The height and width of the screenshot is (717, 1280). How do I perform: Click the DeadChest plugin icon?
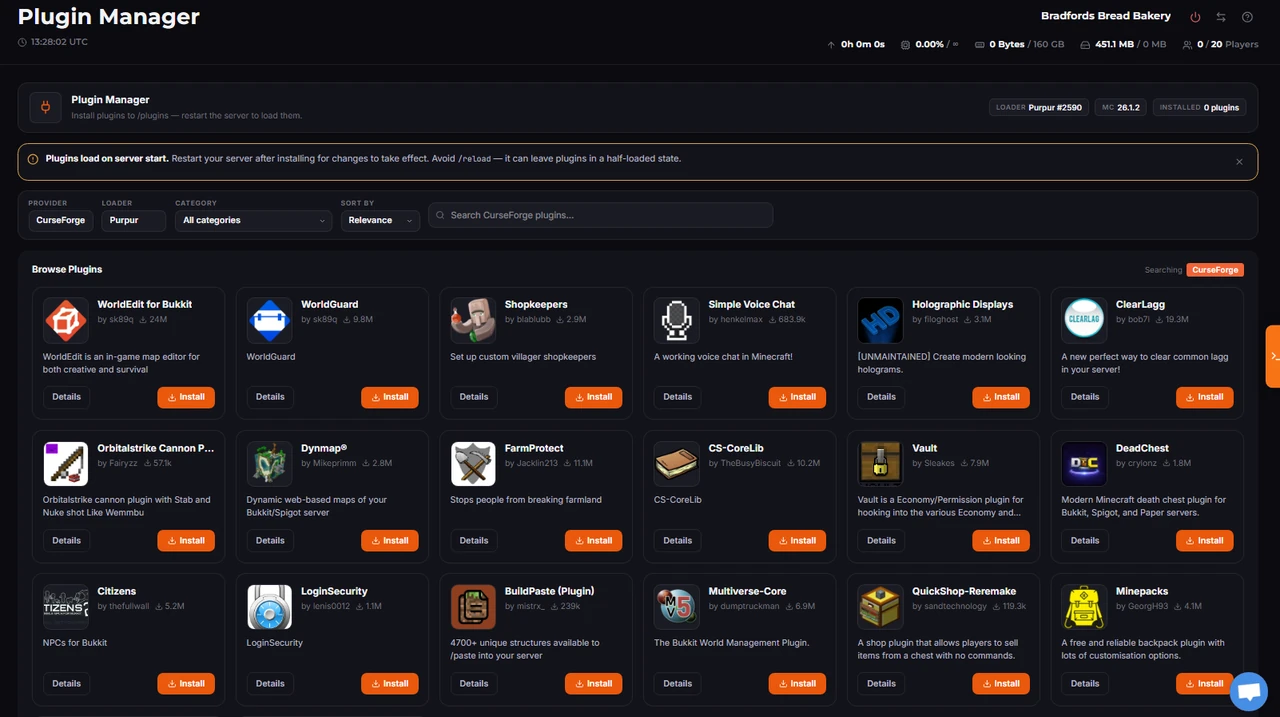(x=1084, y=464)
